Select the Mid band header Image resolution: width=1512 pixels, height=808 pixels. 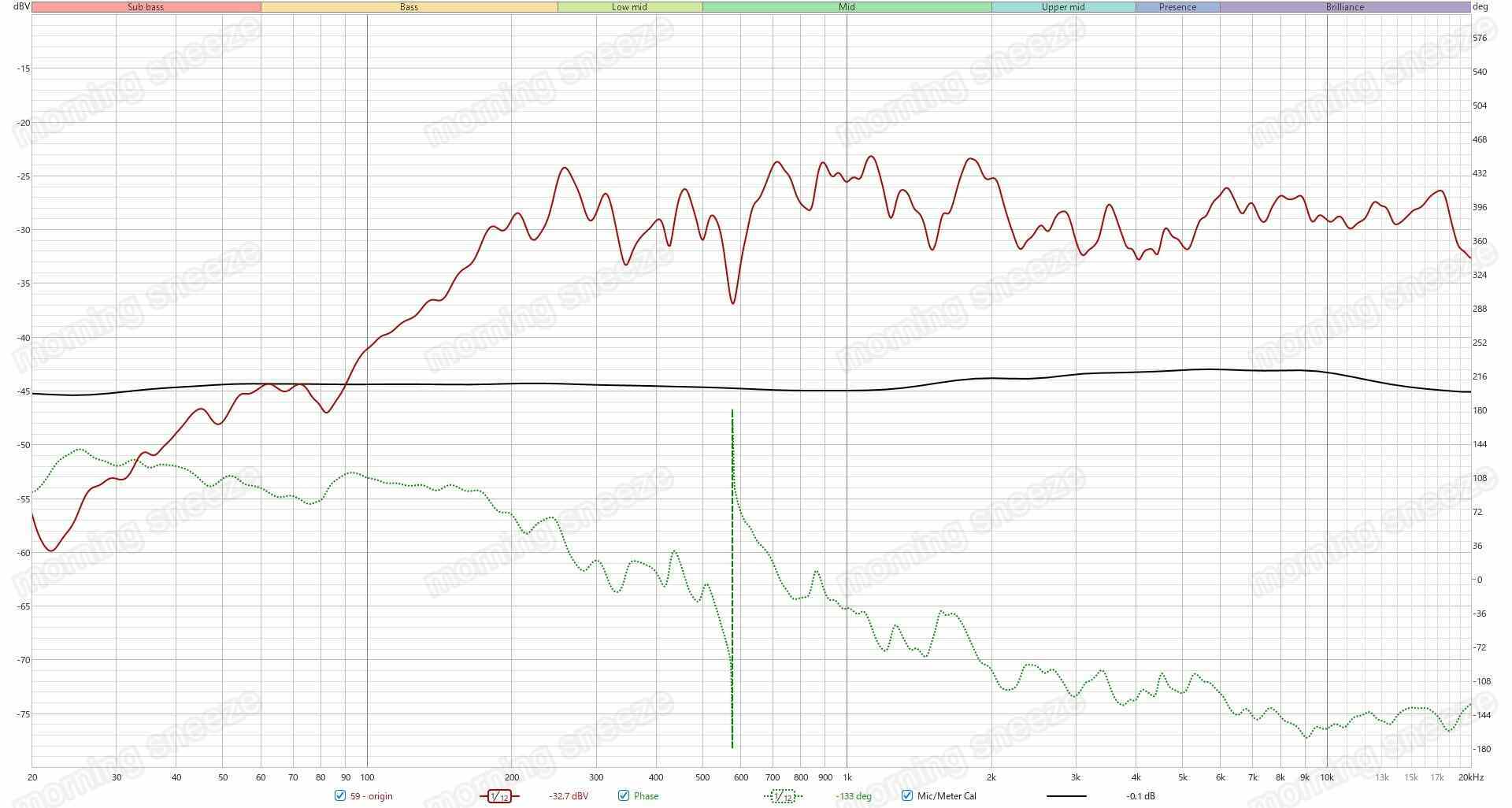tap(847, 7)
